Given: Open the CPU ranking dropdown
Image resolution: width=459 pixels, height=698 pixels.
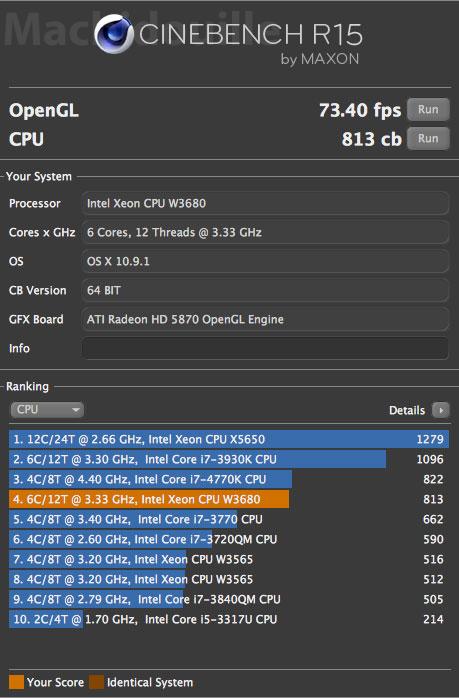Looking at the screenshot, I should pyautogui.click(x=47, y=410).
